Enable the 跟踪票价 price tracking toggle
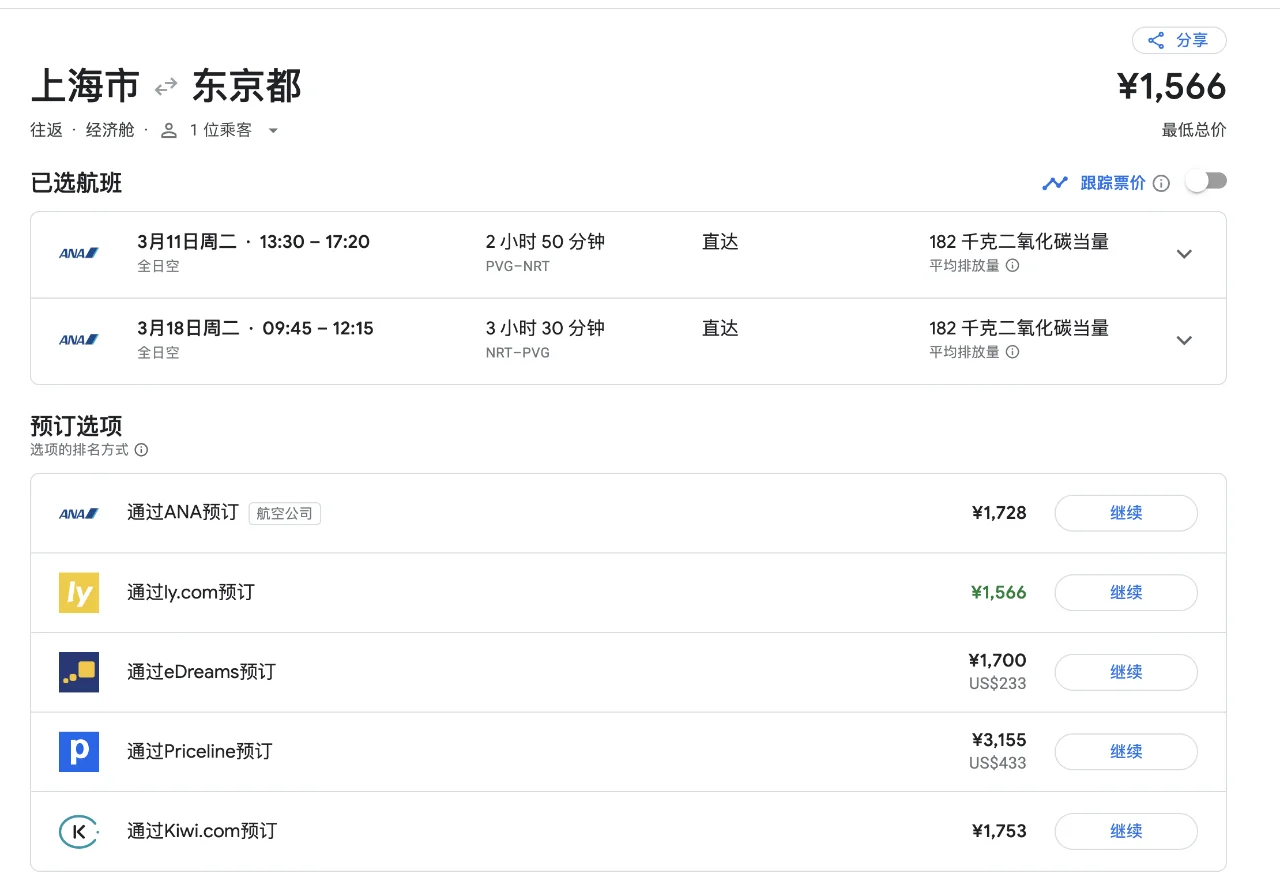Viewport: 1280px width, 881px height. coord(1205,181)
